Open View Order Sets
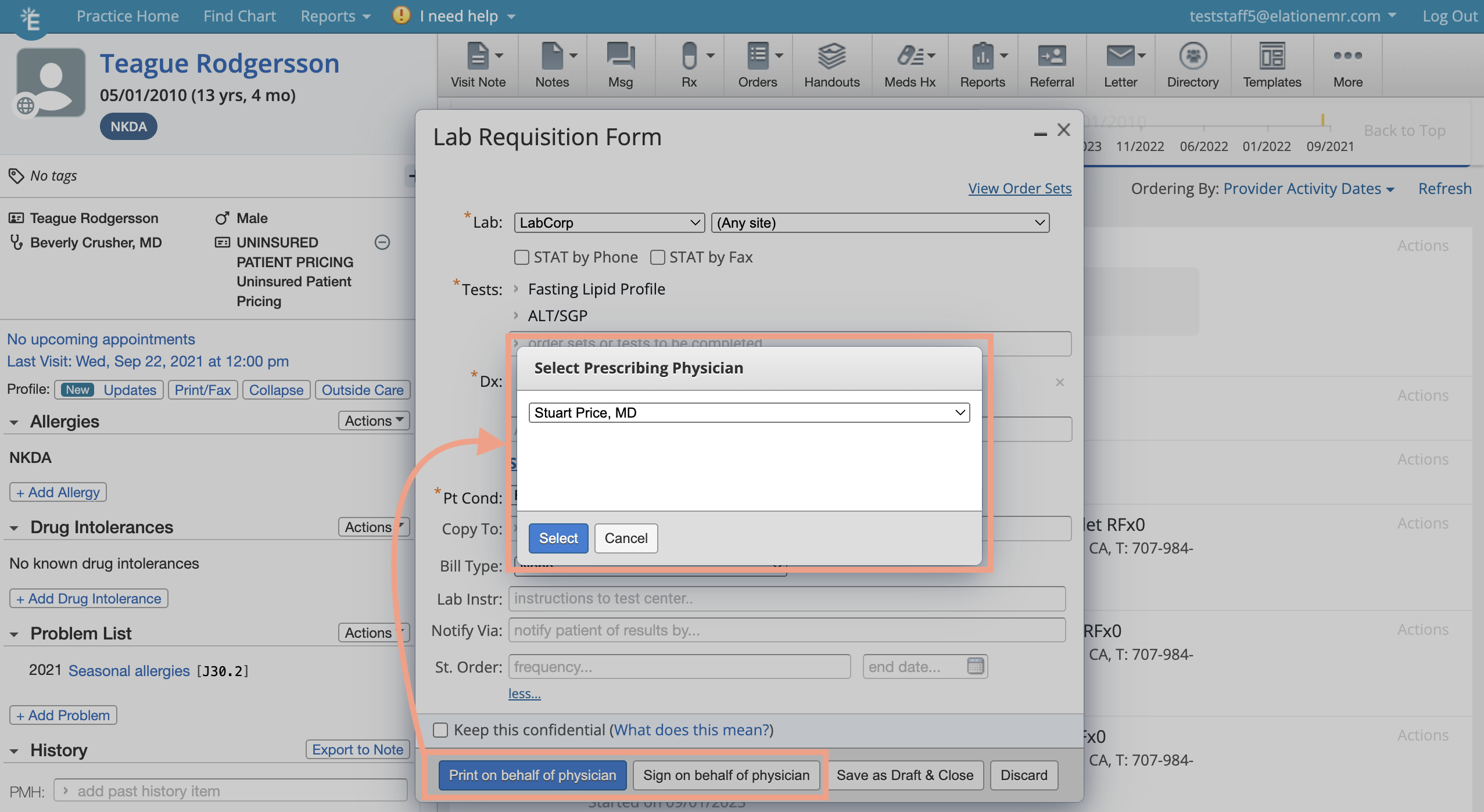Screen dimensions: 1484x812 (x=1020, y=188)
